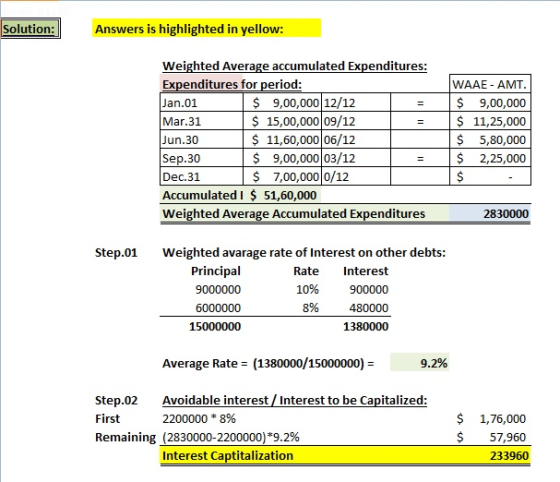
Task: Click the "06/12" fraction cell
Action: 356,140
